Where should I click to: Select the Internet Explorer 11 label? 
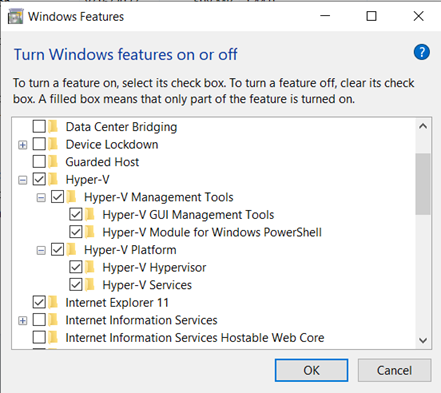pos(117,303)
